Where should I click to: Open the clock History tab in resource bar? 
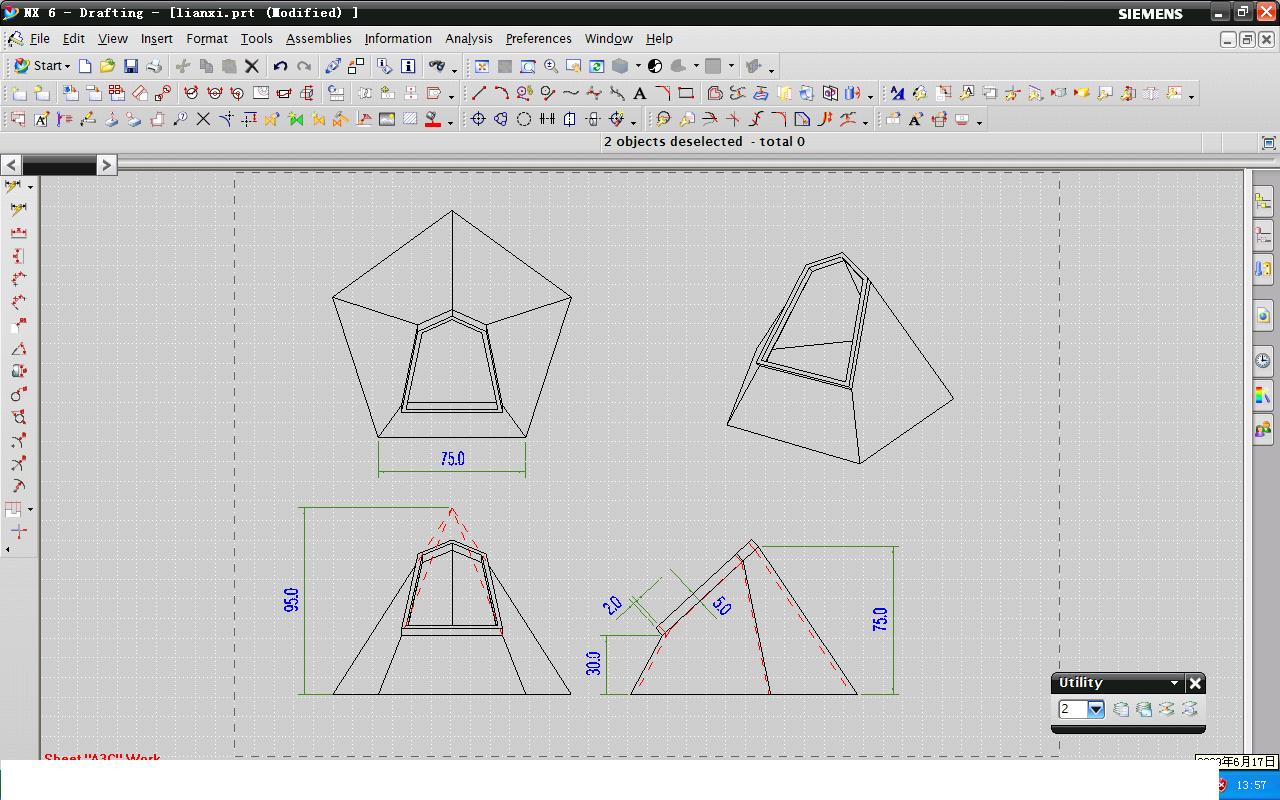pyautogui.click(x=1263, y=361)
